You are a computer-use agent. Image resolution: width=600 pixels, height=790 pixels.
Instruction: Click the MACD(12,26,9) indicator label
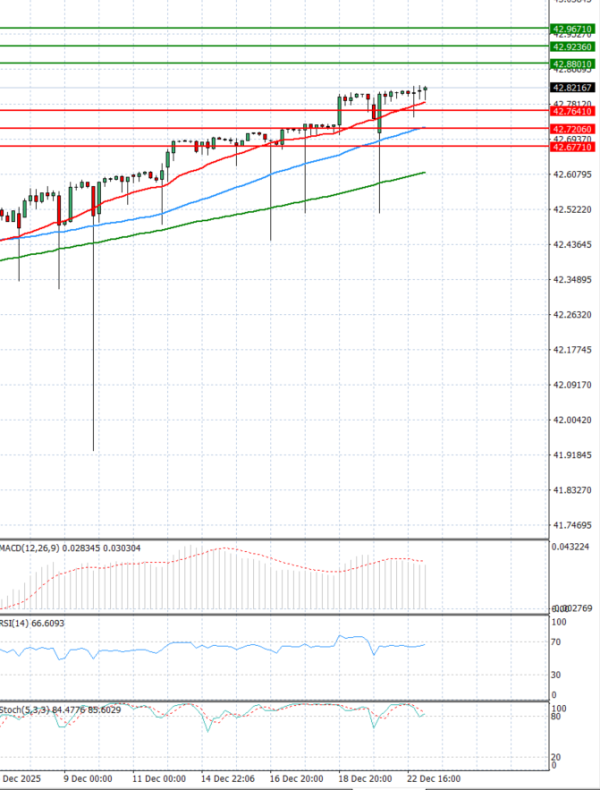coord(28,548)
